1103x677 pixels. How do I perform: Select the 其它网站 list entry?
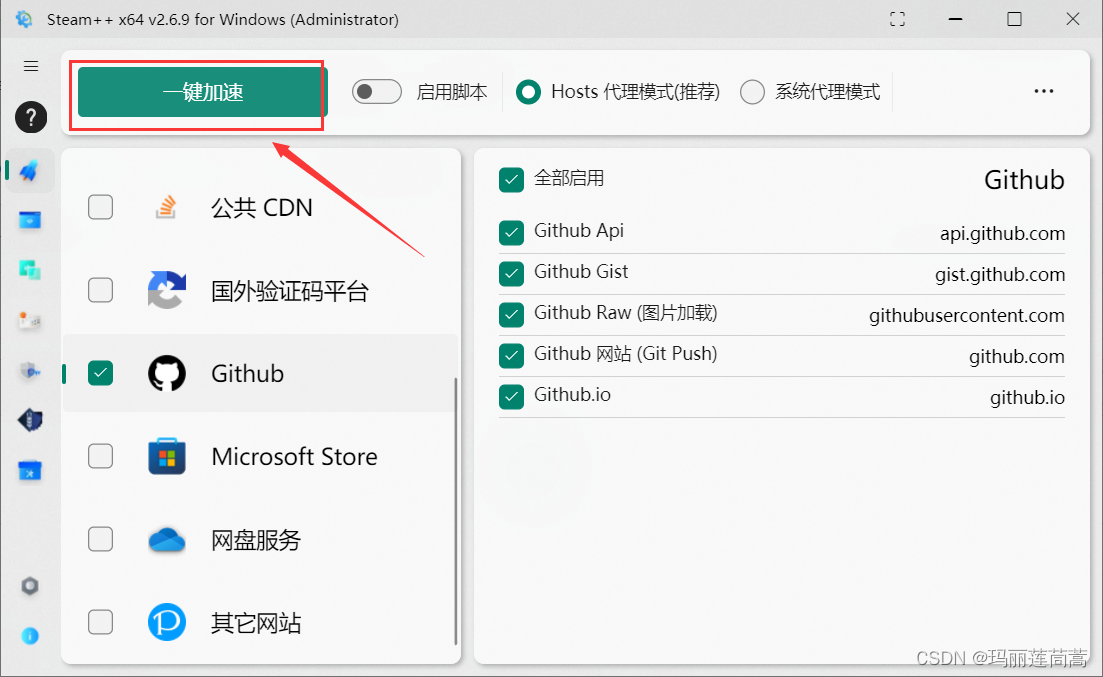click(260, 622)
